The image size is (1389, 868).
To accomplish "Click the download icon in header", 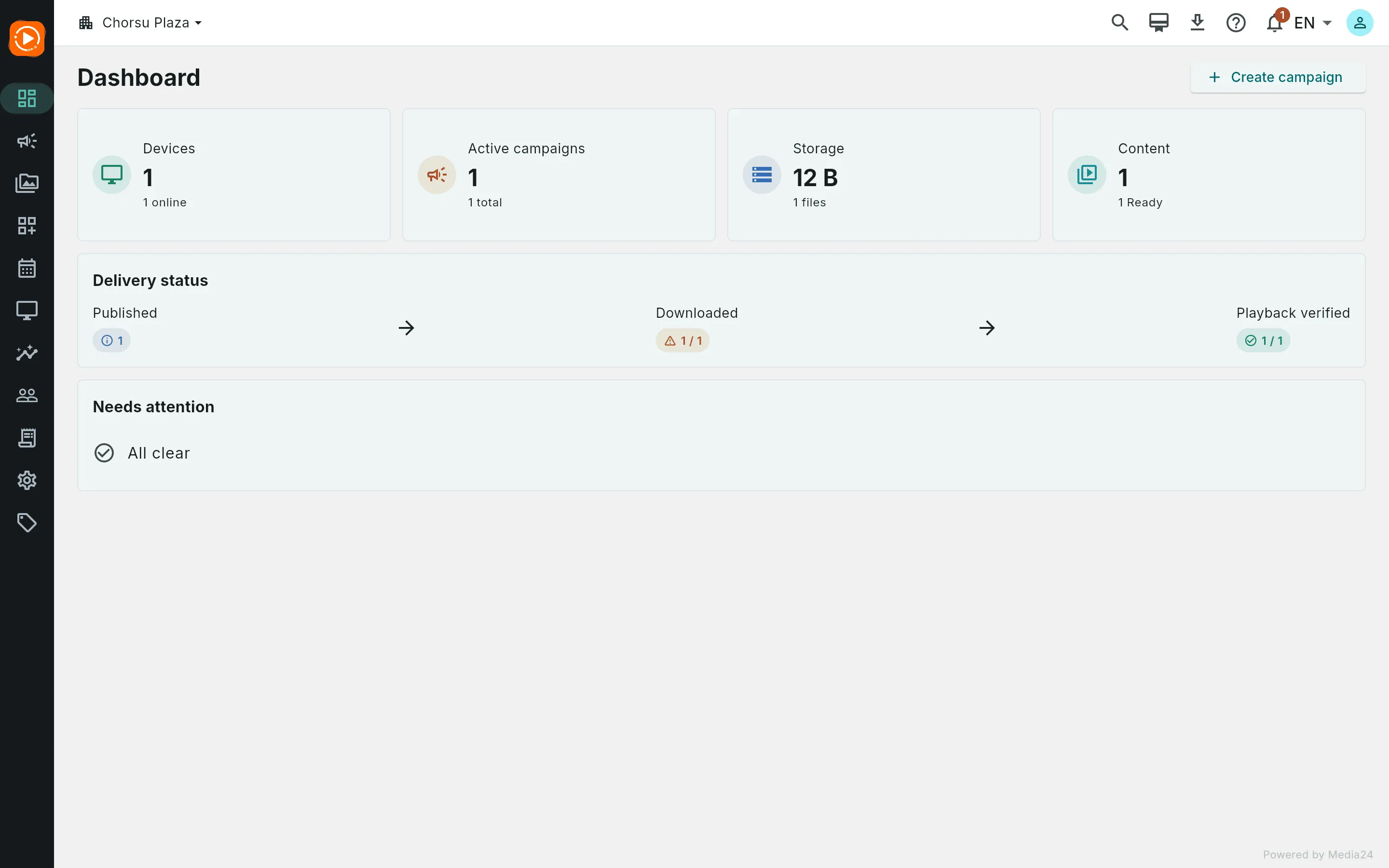I will point(1198,22).
